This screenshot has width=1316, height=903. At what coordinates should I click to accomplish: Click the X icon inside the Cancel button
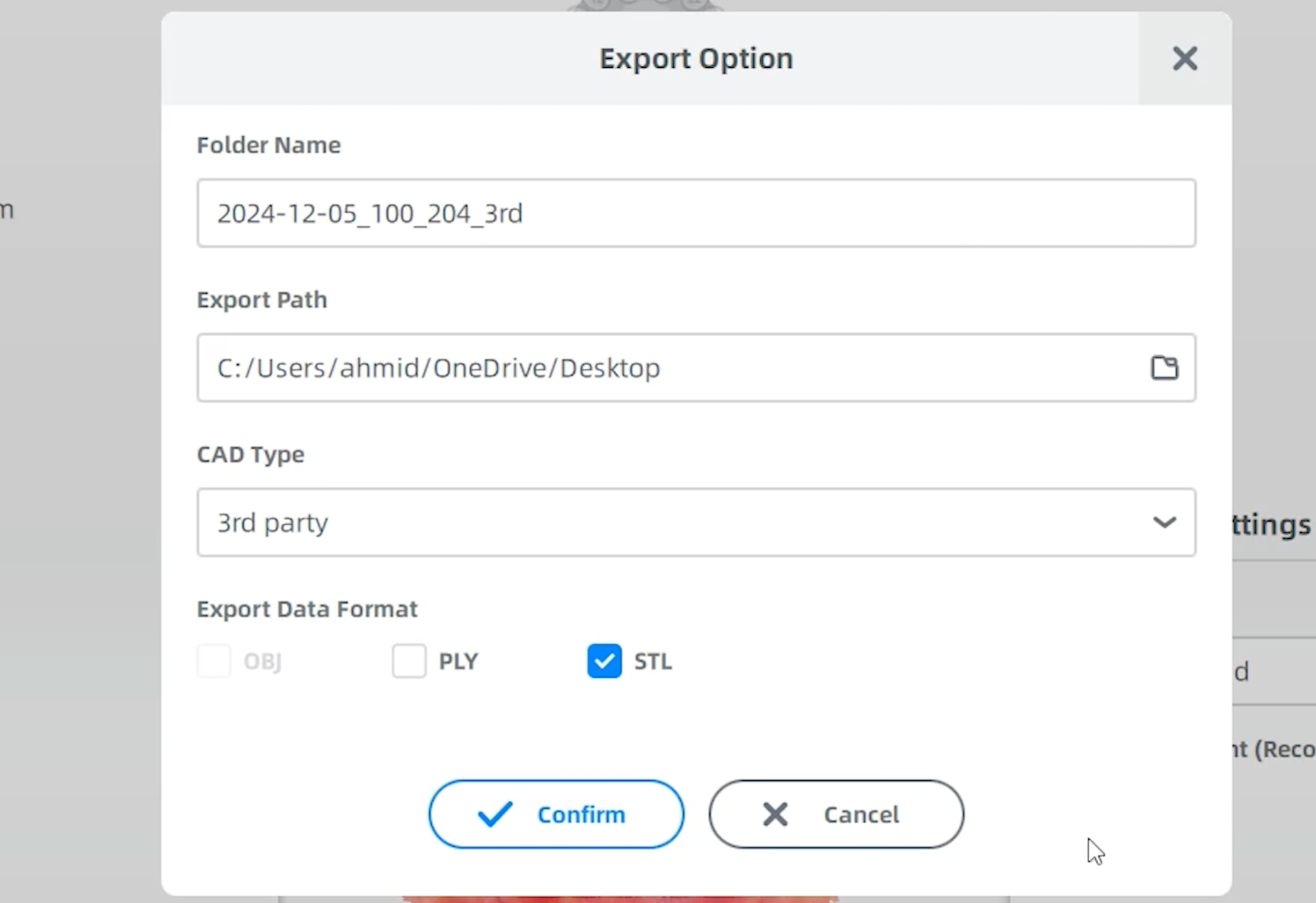click(x=775, y=814)
